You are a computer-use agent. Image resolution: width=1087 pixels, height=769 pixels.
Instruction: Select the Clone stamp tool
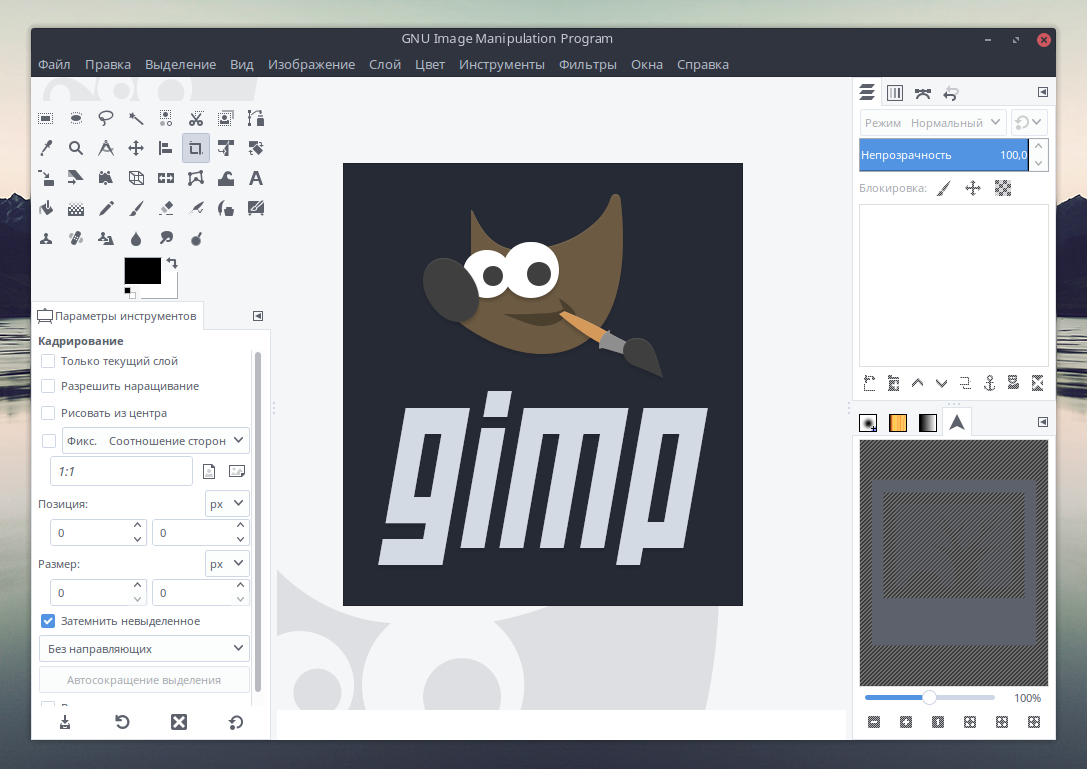[x=46, y=239]
